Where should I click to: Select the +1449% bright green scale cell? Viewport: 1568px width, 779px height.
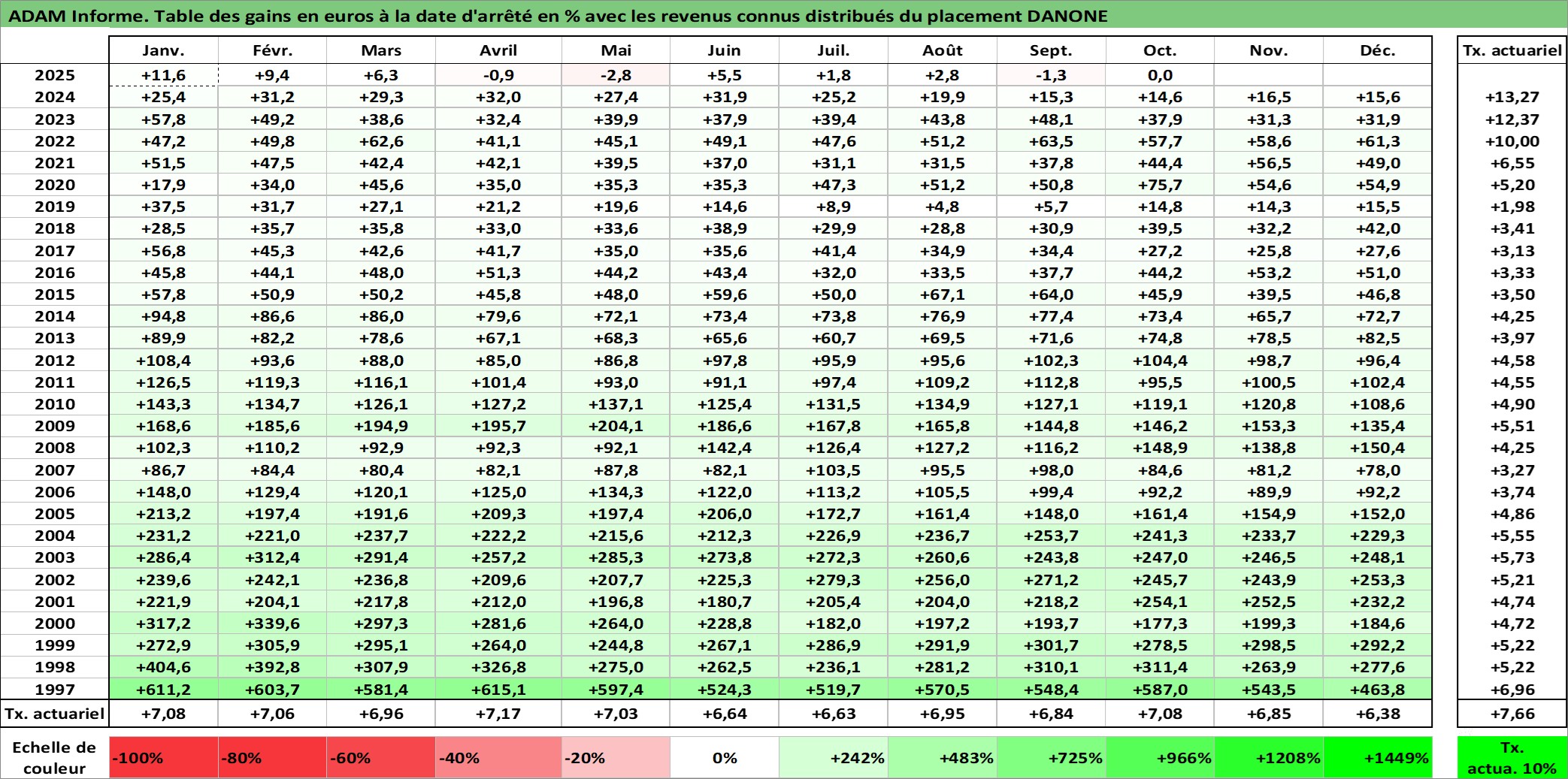pyautogui.click(x=1378, y=757)
